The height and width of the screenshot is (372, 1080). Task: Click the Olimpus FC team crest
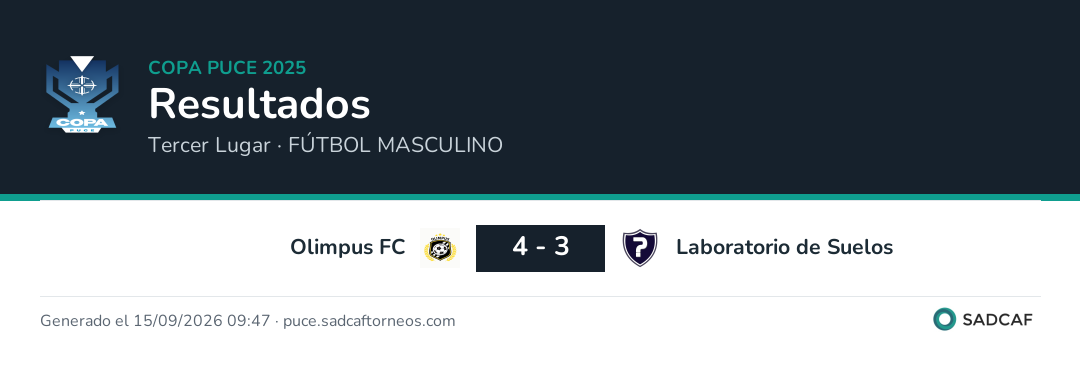click(x=440, y=248)
